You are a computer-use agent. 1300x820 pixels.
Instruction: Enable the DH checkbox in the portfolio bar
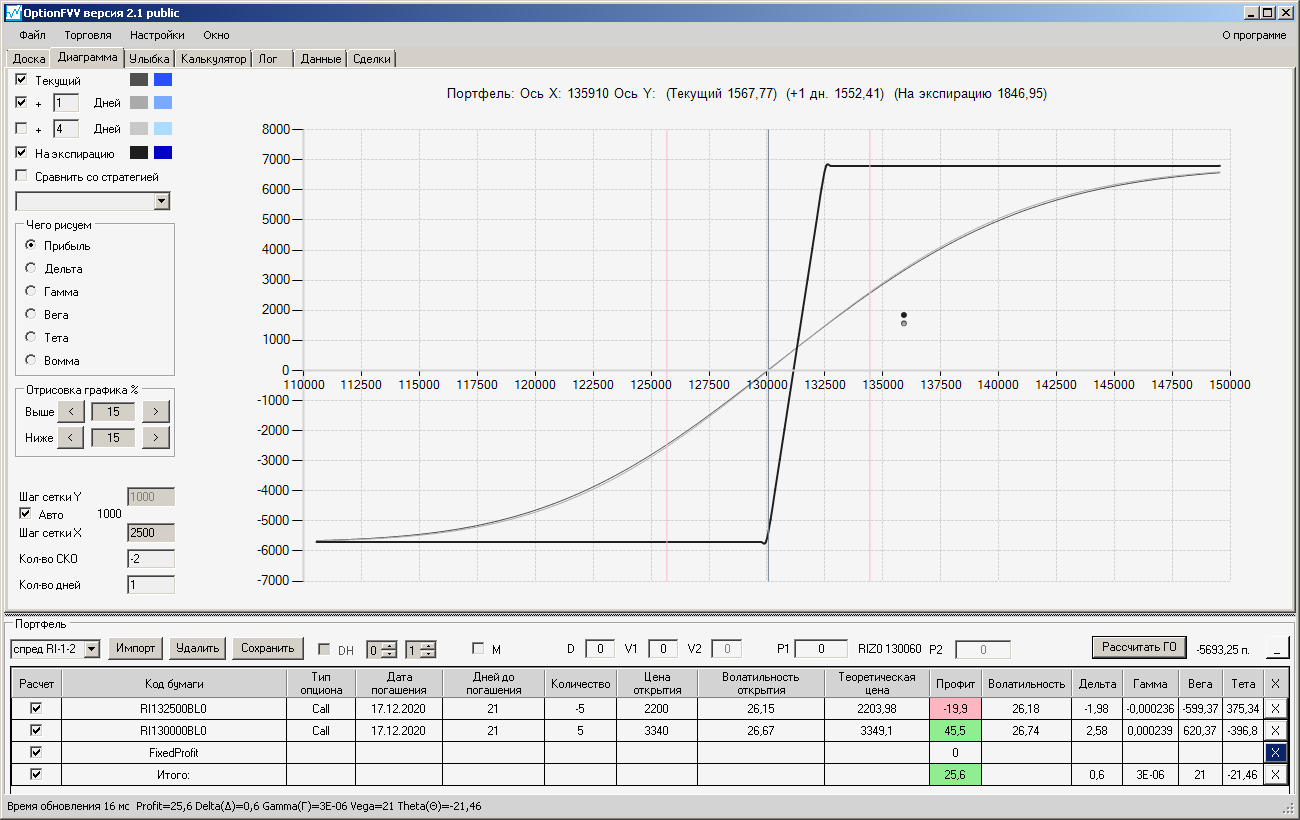(x=324, y=650)
